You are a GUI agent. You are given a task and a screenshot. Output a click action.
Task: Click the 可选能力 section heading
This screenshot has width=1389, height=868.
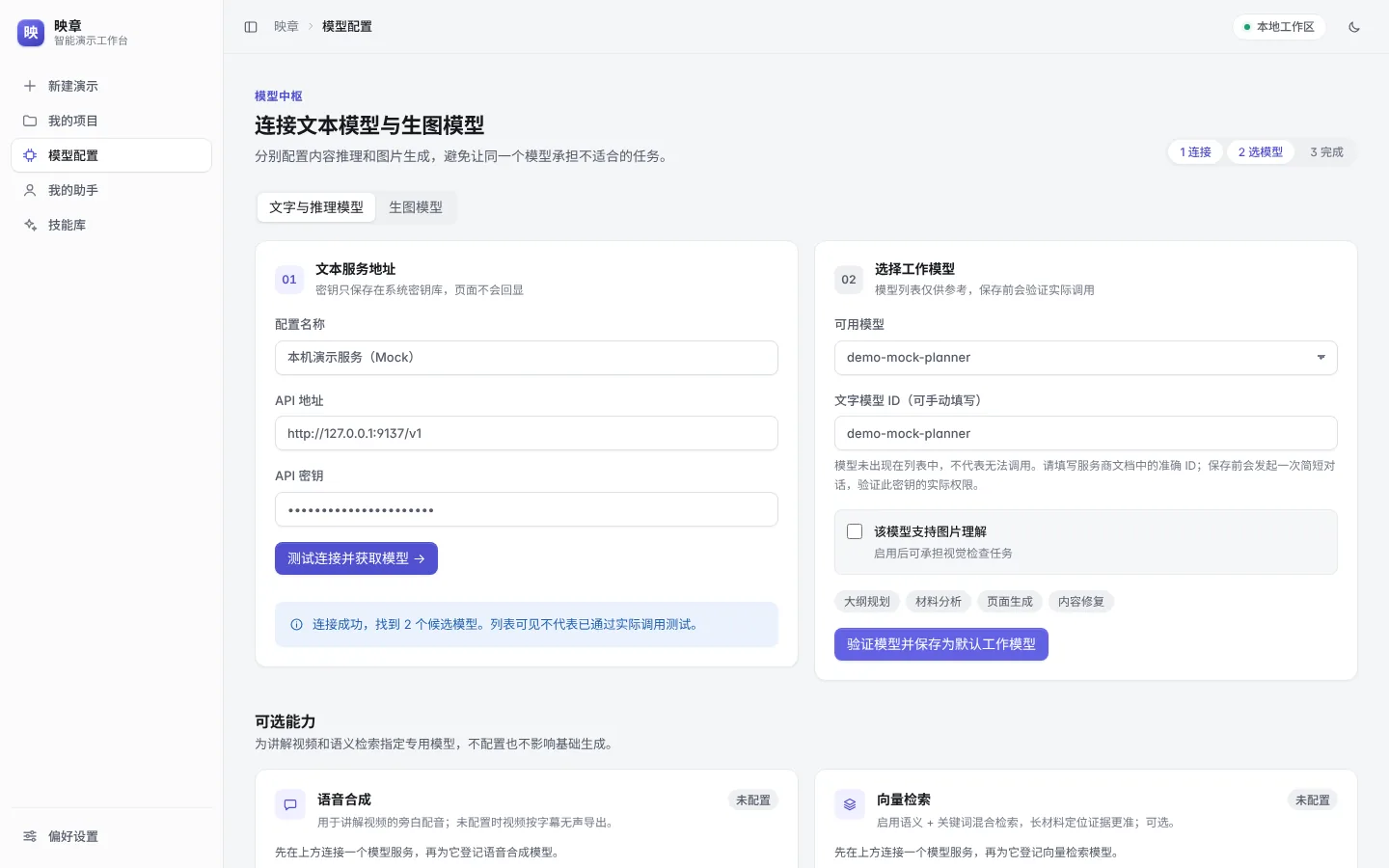(286, 721)
